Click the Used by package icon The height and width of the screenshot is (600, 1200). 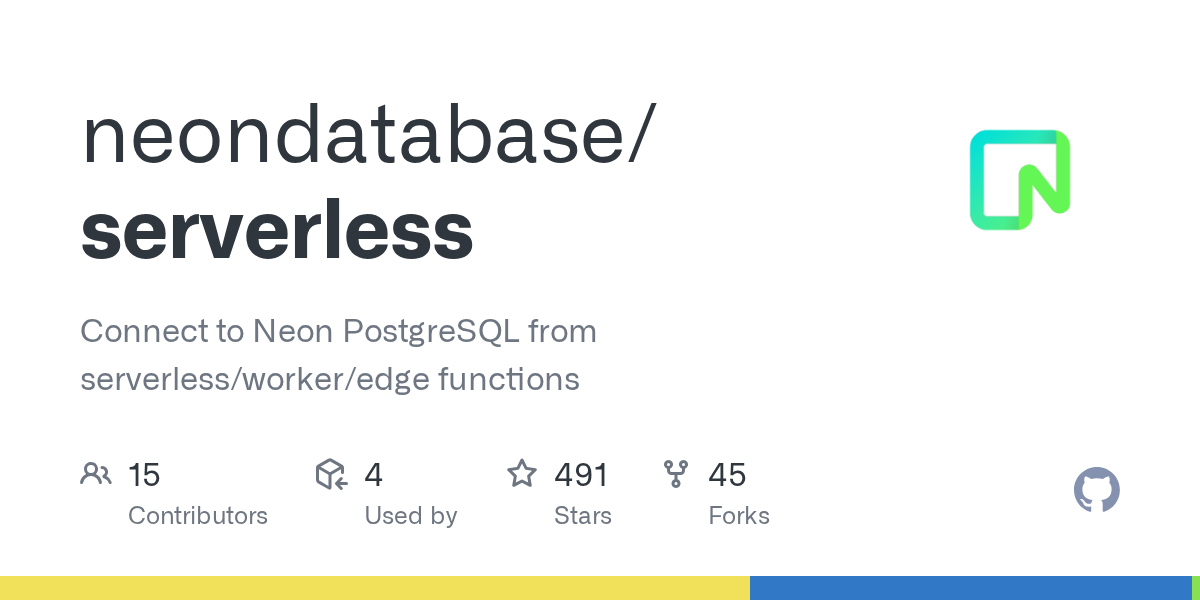click(x=331, y=474)
